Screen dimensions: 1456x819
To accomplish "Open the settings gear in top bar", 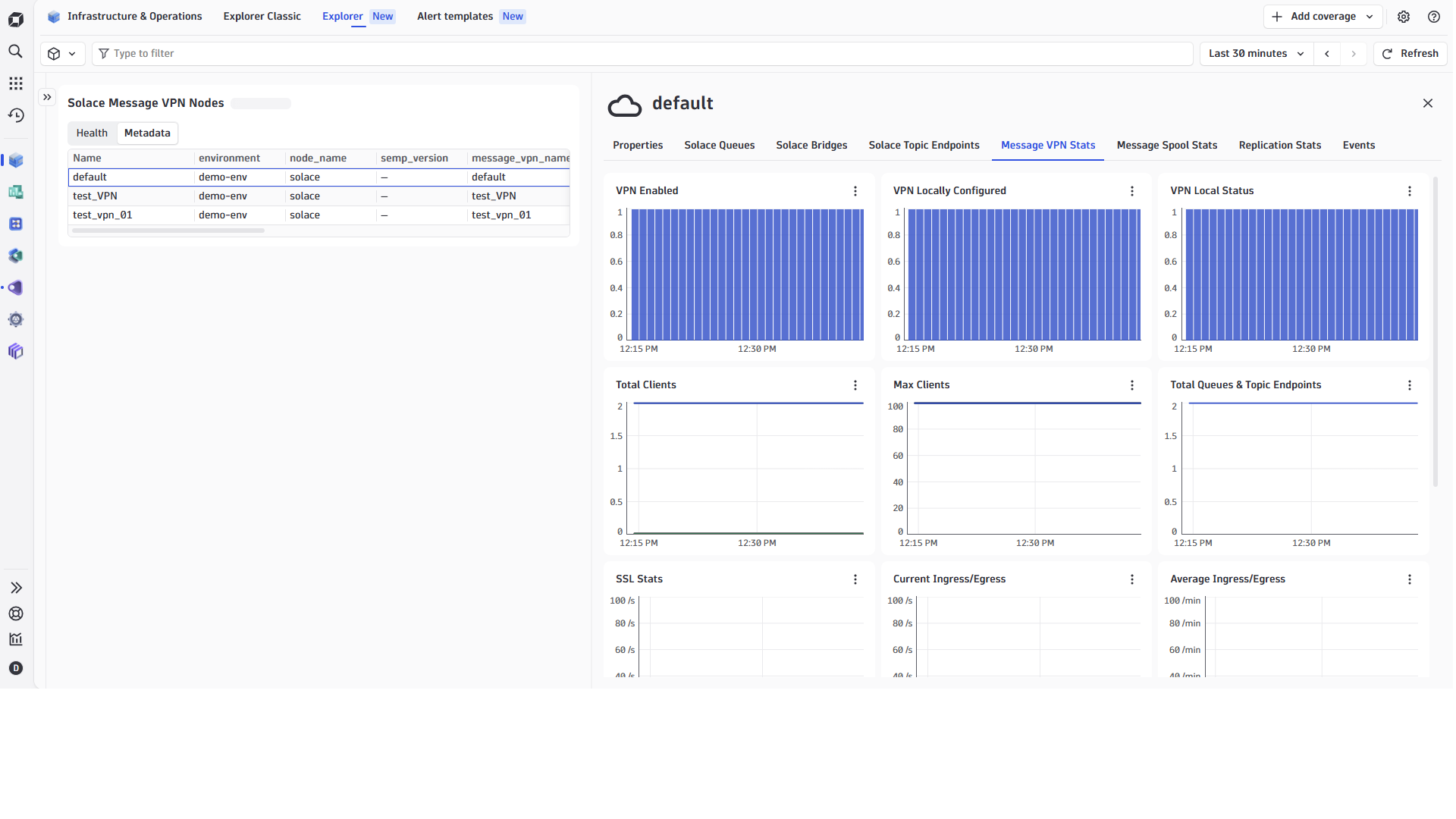I will (x=1404, y=17).
